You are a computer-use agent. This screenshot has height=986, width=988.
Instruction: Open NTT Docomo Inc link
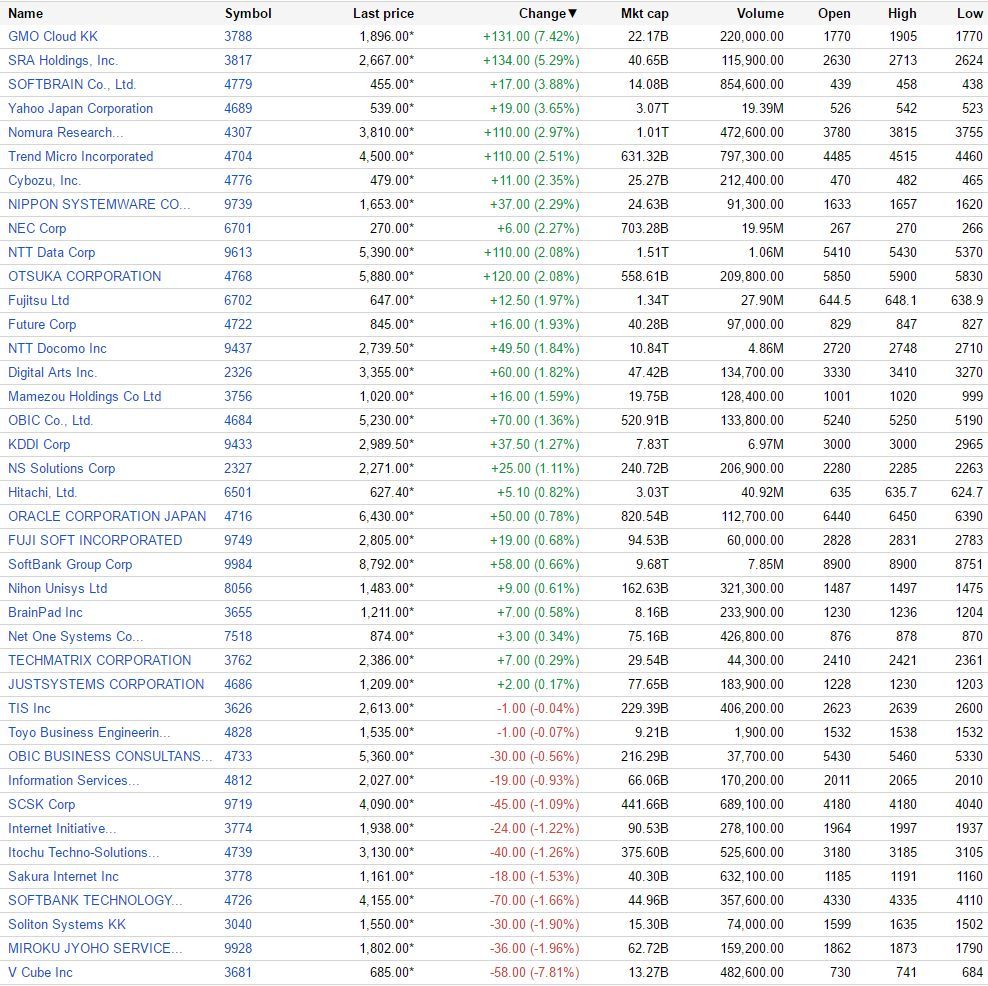57,348
